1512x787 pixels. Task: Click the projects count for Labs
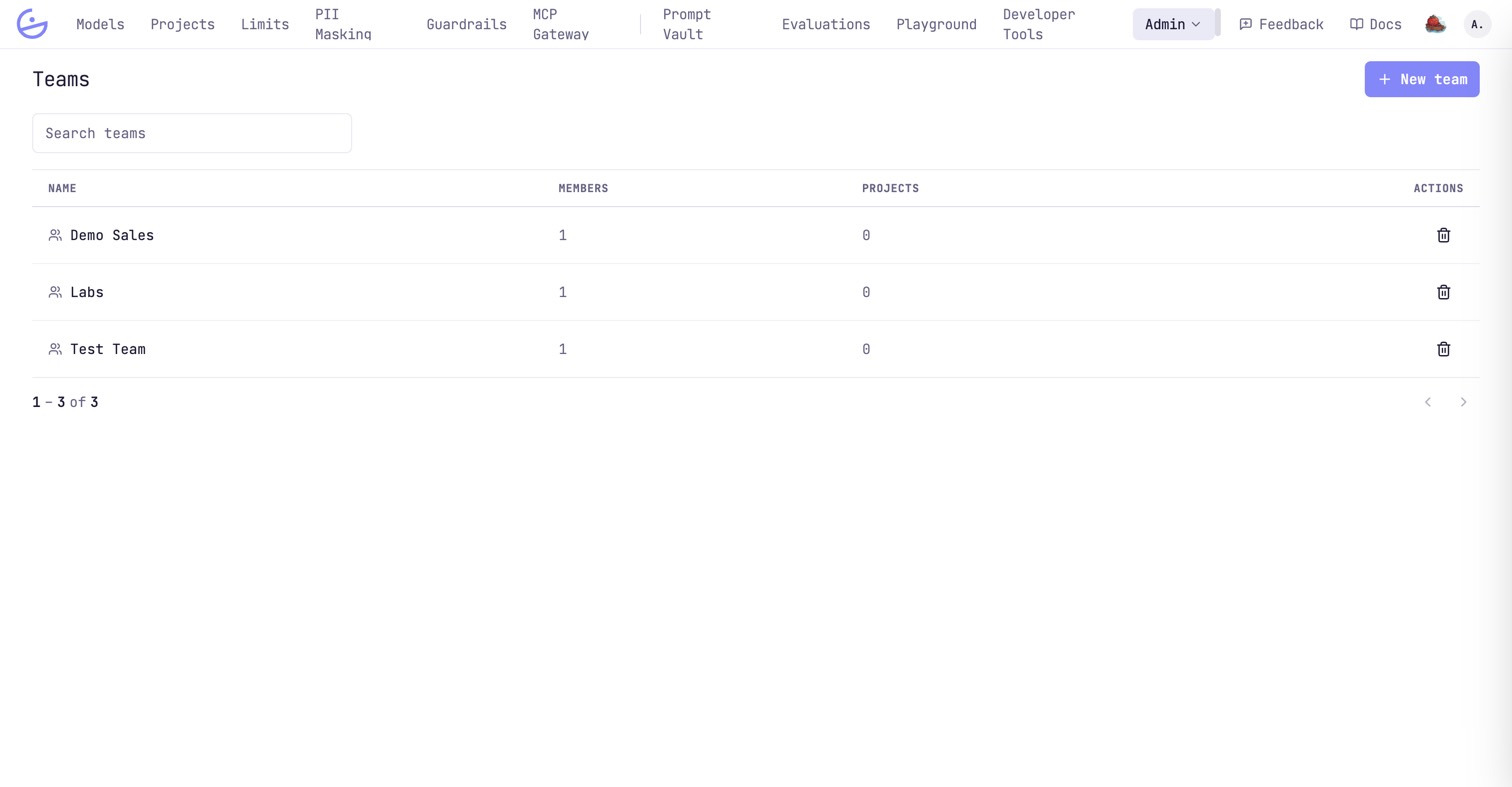click(866, 292)
